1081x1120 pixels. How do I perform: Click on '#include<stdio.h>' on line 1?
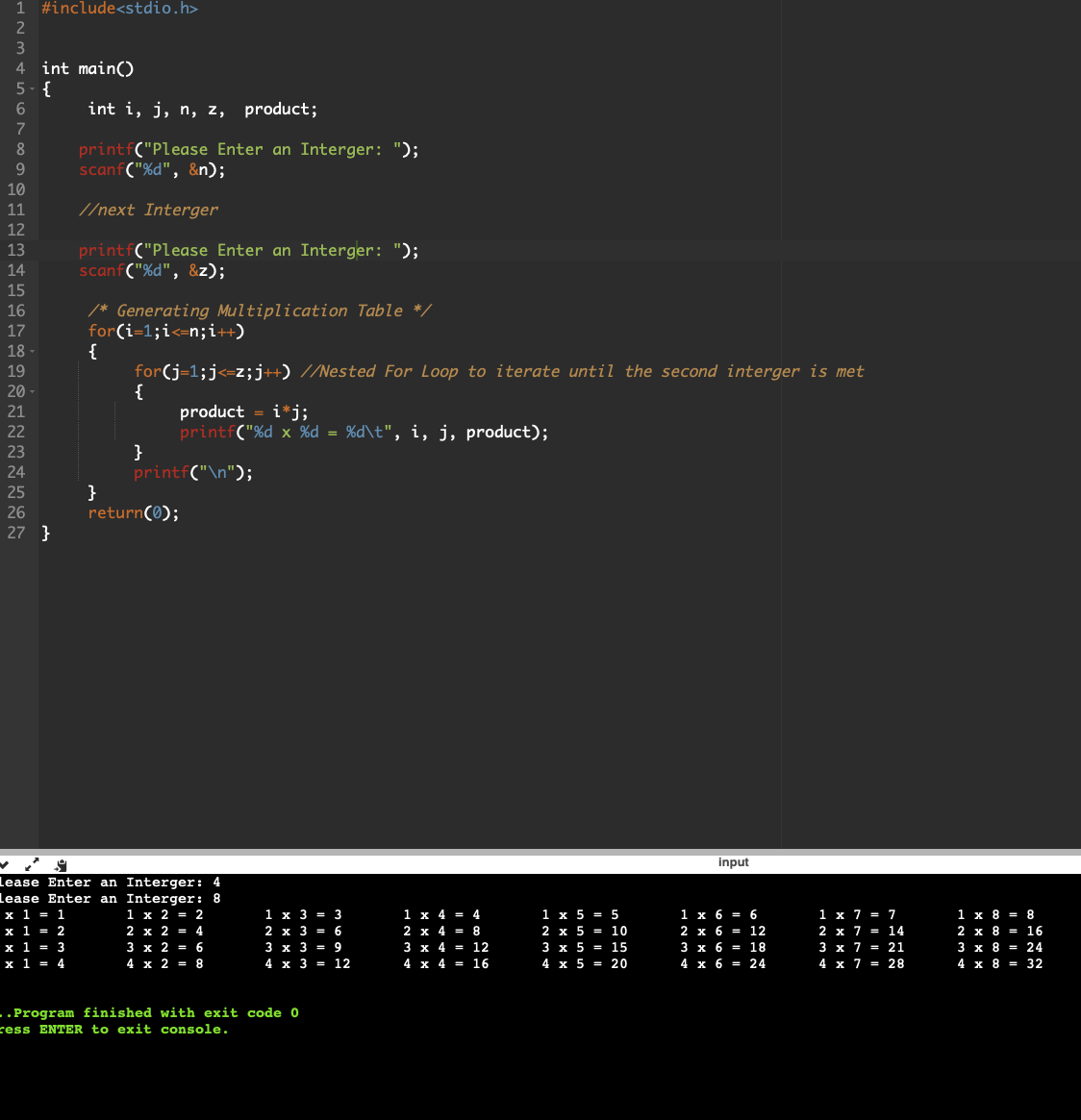[119, 9]
